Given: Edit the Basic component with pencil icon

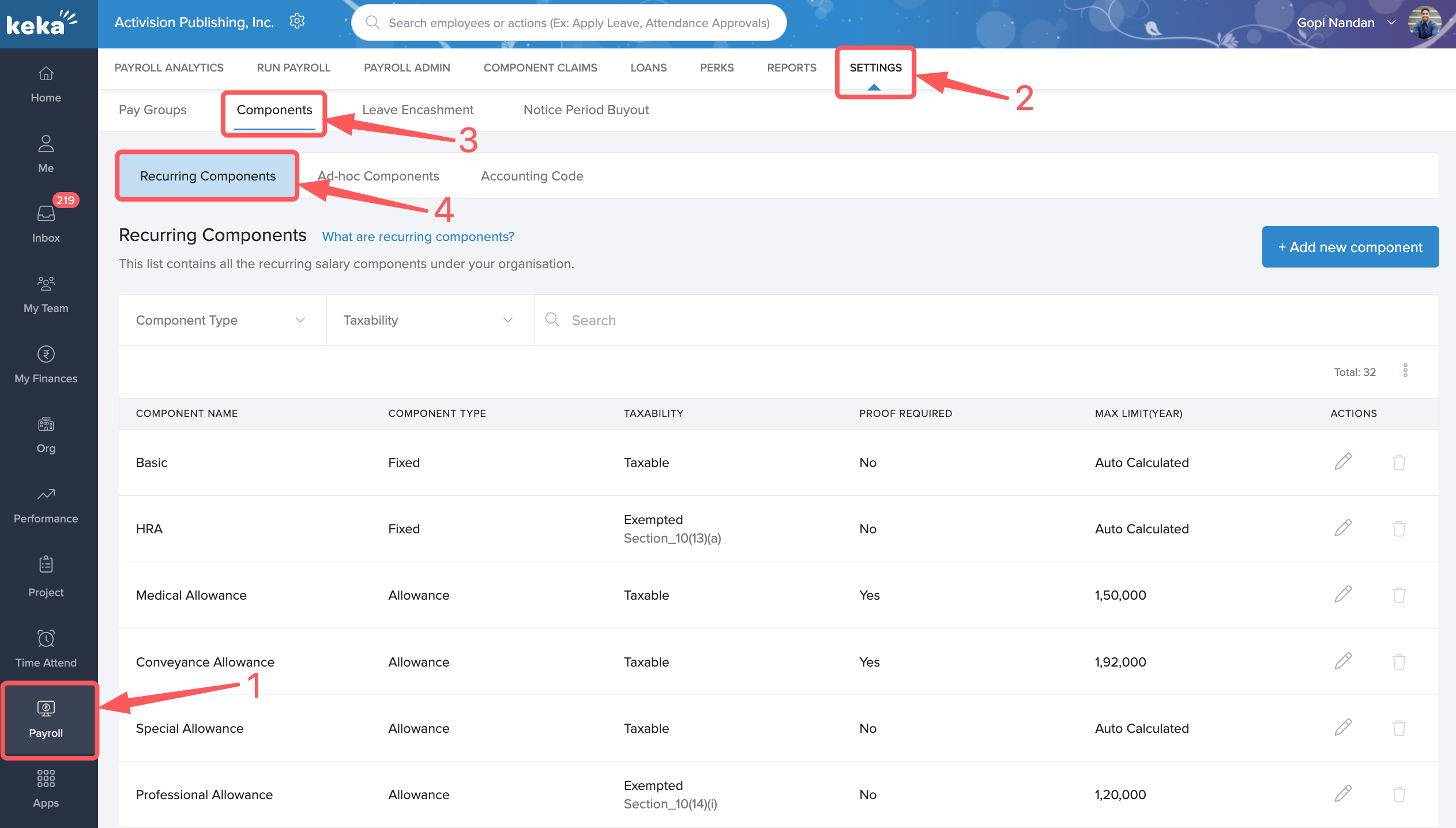Looking at the screenshot, I should [x=1343, y=462].
